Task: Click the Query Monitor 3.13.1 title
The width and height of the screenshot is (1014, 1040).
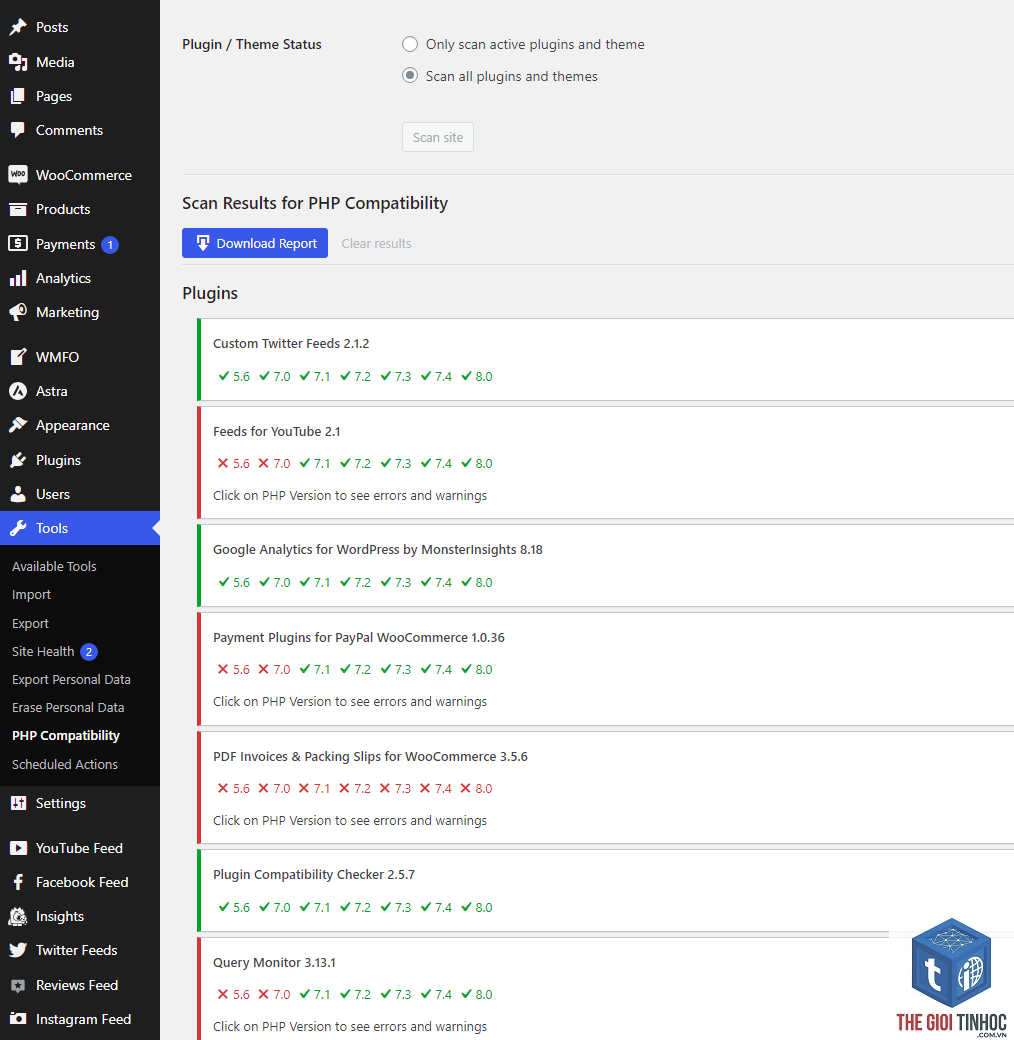Action: tap(274, 962)
